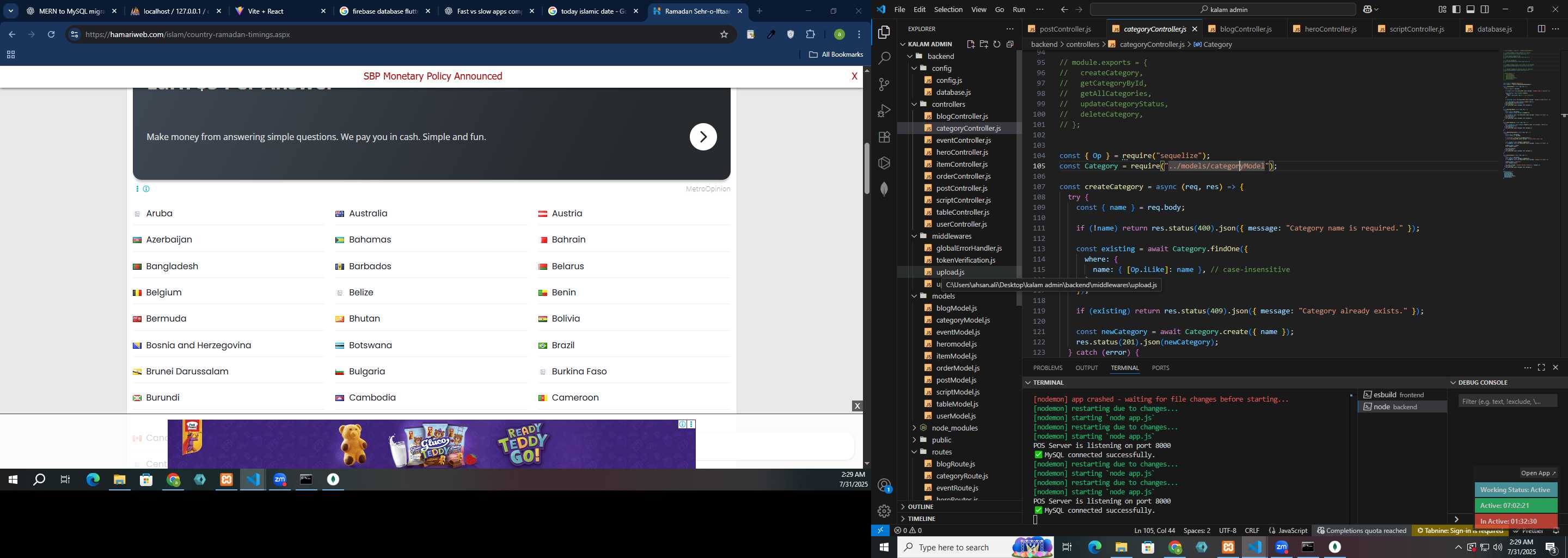The height and width of the screenshot is (558, 1568).
Task: Close the bottom Teddy ad overlay
Action: click(x=857, y=406)
